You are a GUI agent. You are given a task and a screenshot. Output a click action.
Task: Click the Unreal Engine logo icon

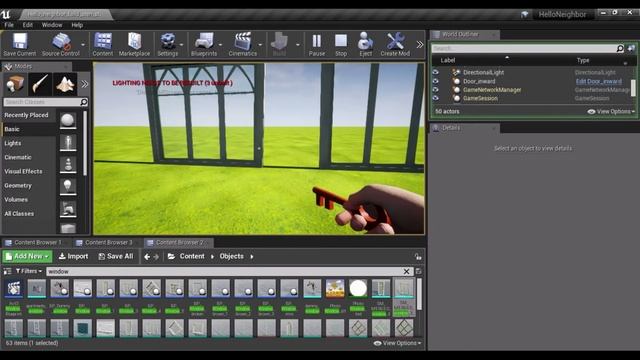pyautogui.click(x=6, y=15)
